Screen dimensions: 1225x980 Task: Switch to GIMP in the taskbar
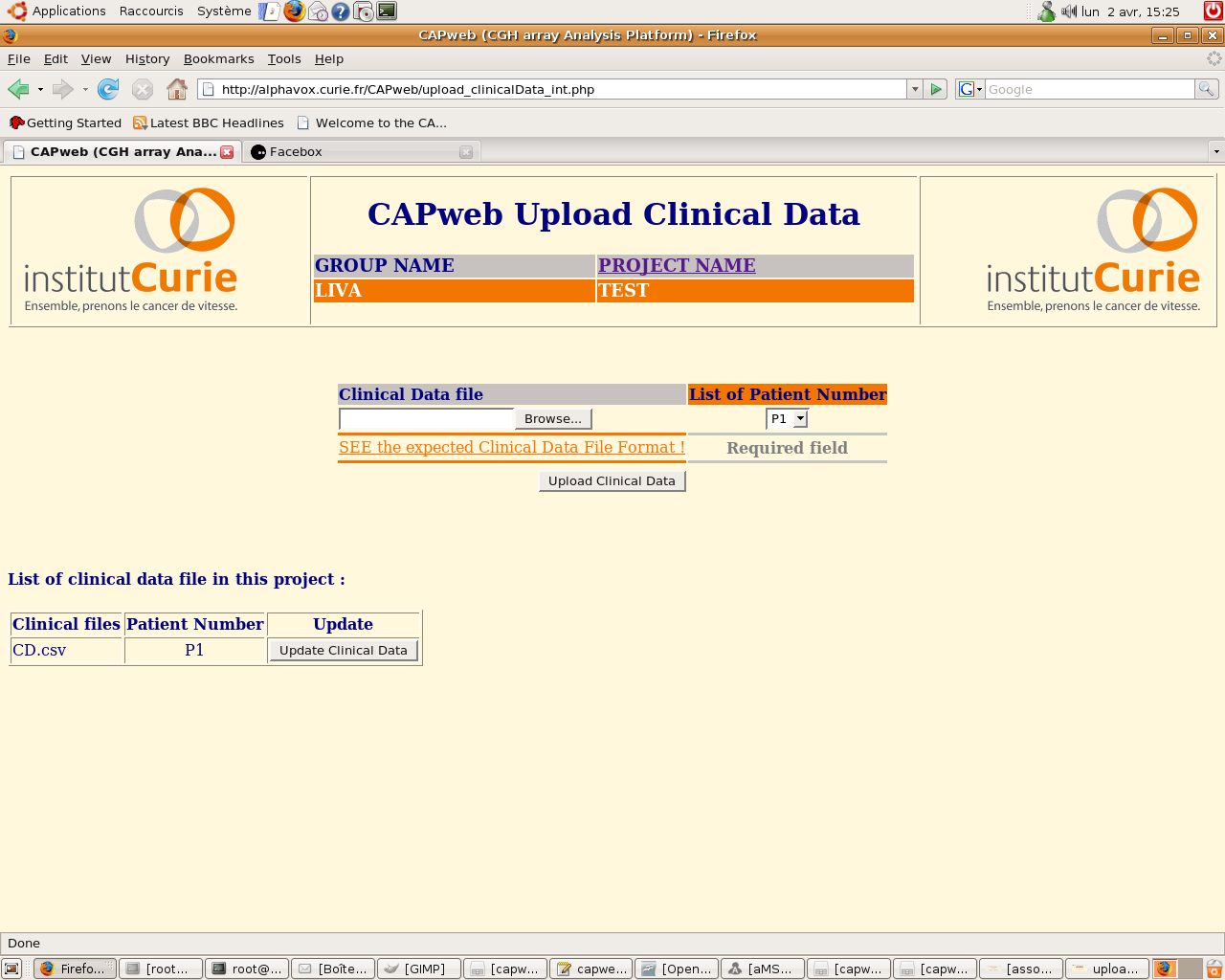click(419, 969)
